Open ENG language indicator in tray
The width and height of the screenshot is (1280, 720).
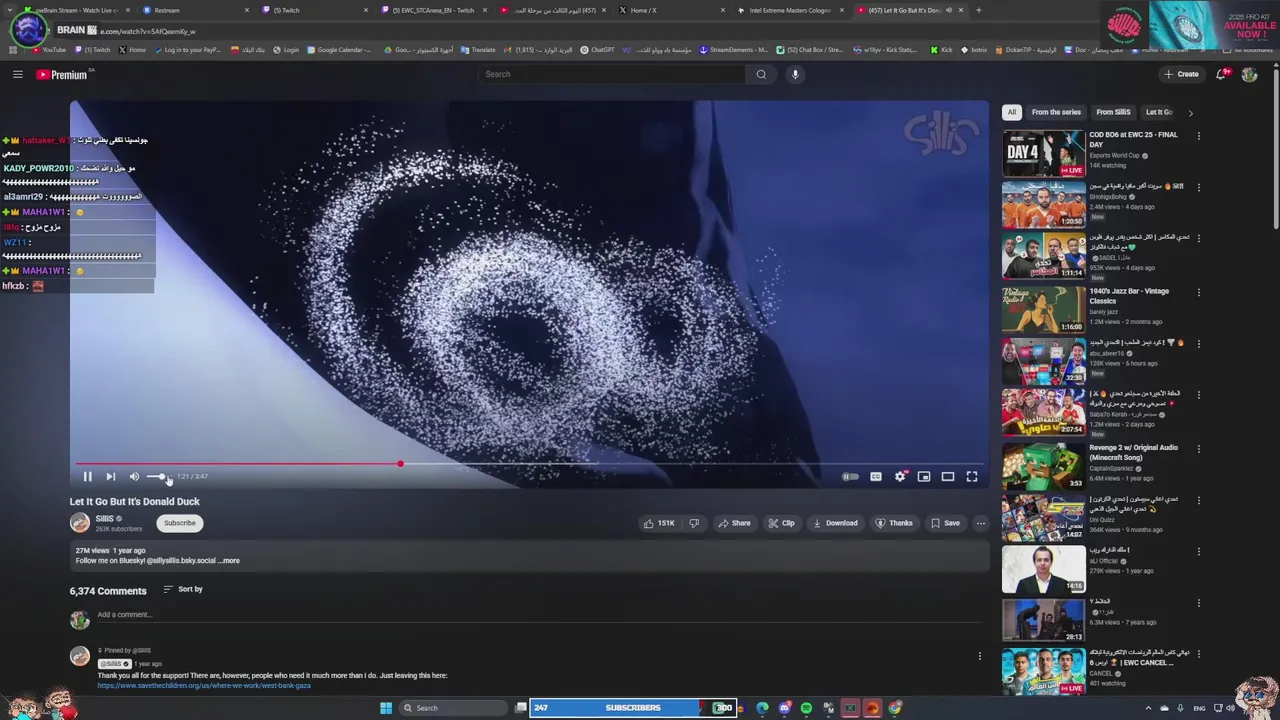[1199, 708]
